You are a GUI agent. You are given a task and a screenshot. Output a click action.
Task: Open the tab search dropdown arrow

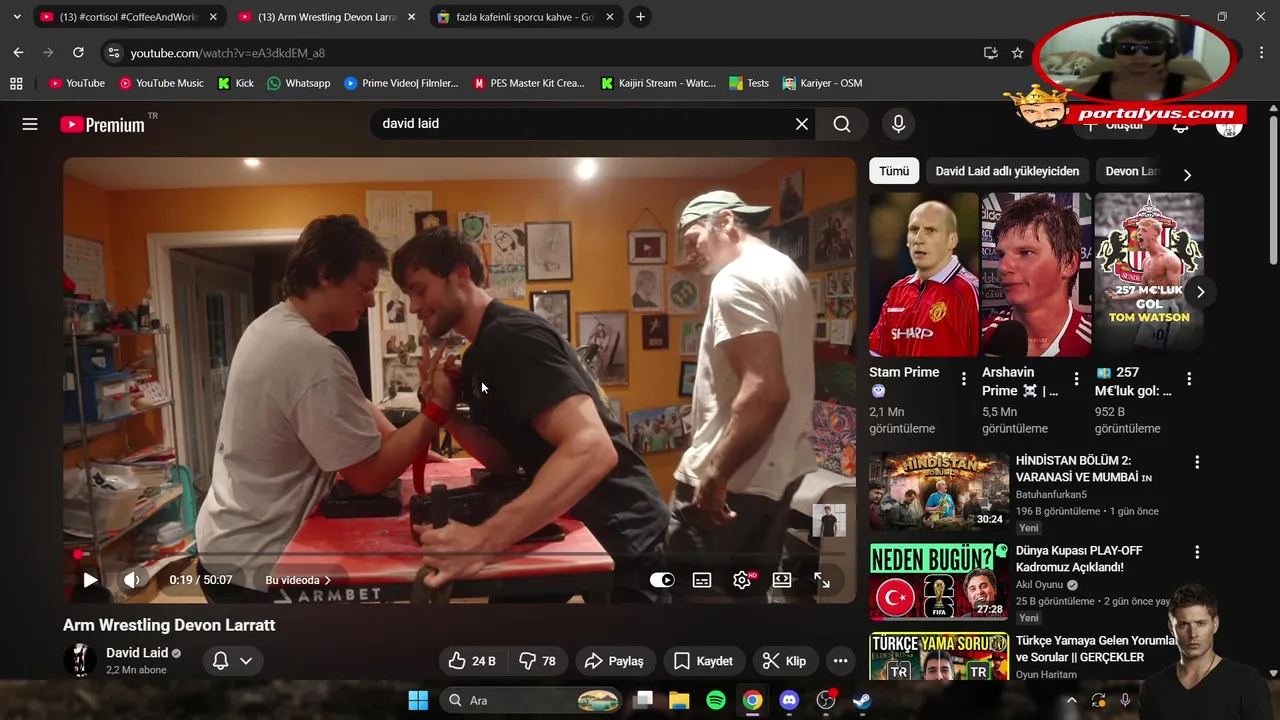[17, 17]
